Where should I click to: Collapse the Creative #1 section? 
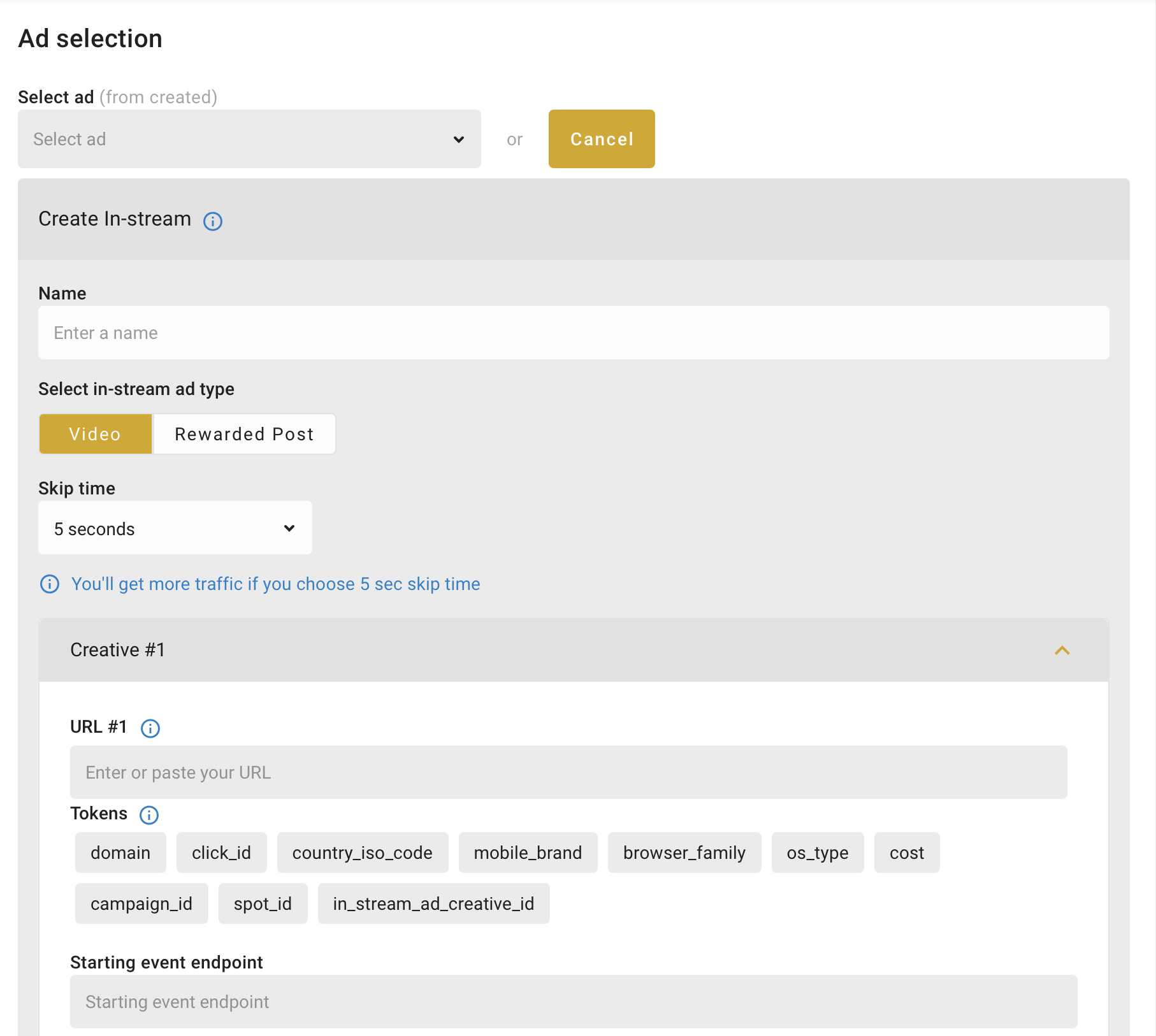[1062, 651]
